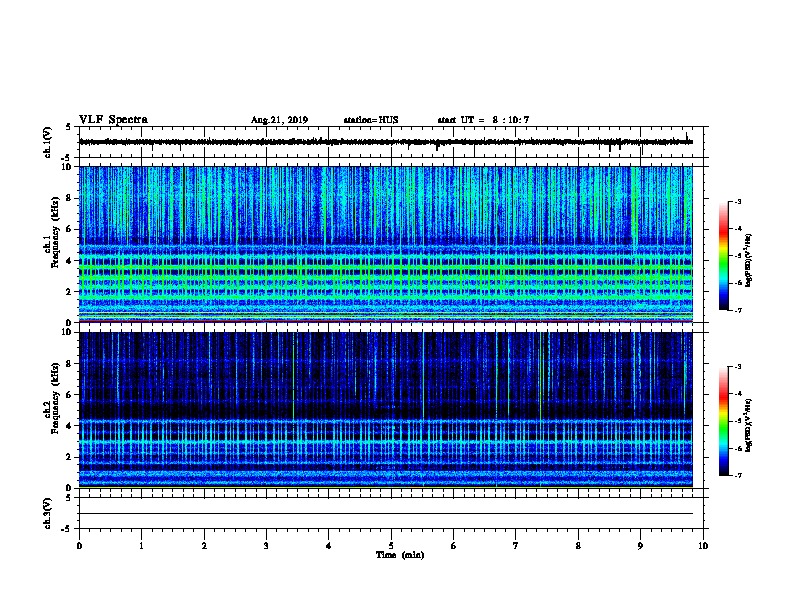Click the "5" tick on the time axis
The height and width of the screenshot is (612, 792).
point(391,545)
